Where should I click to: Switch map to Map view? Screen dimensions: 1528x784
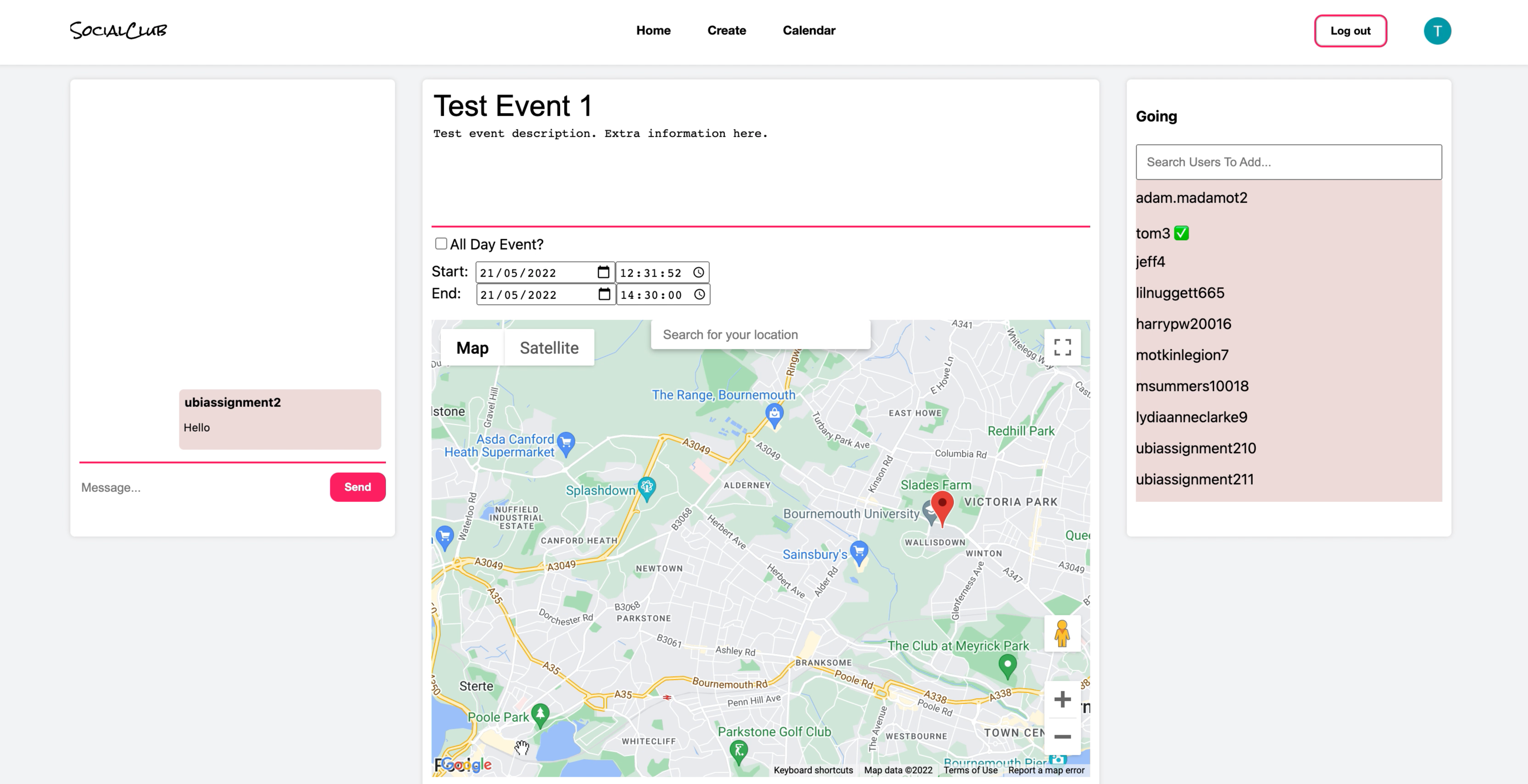(472, 347)
